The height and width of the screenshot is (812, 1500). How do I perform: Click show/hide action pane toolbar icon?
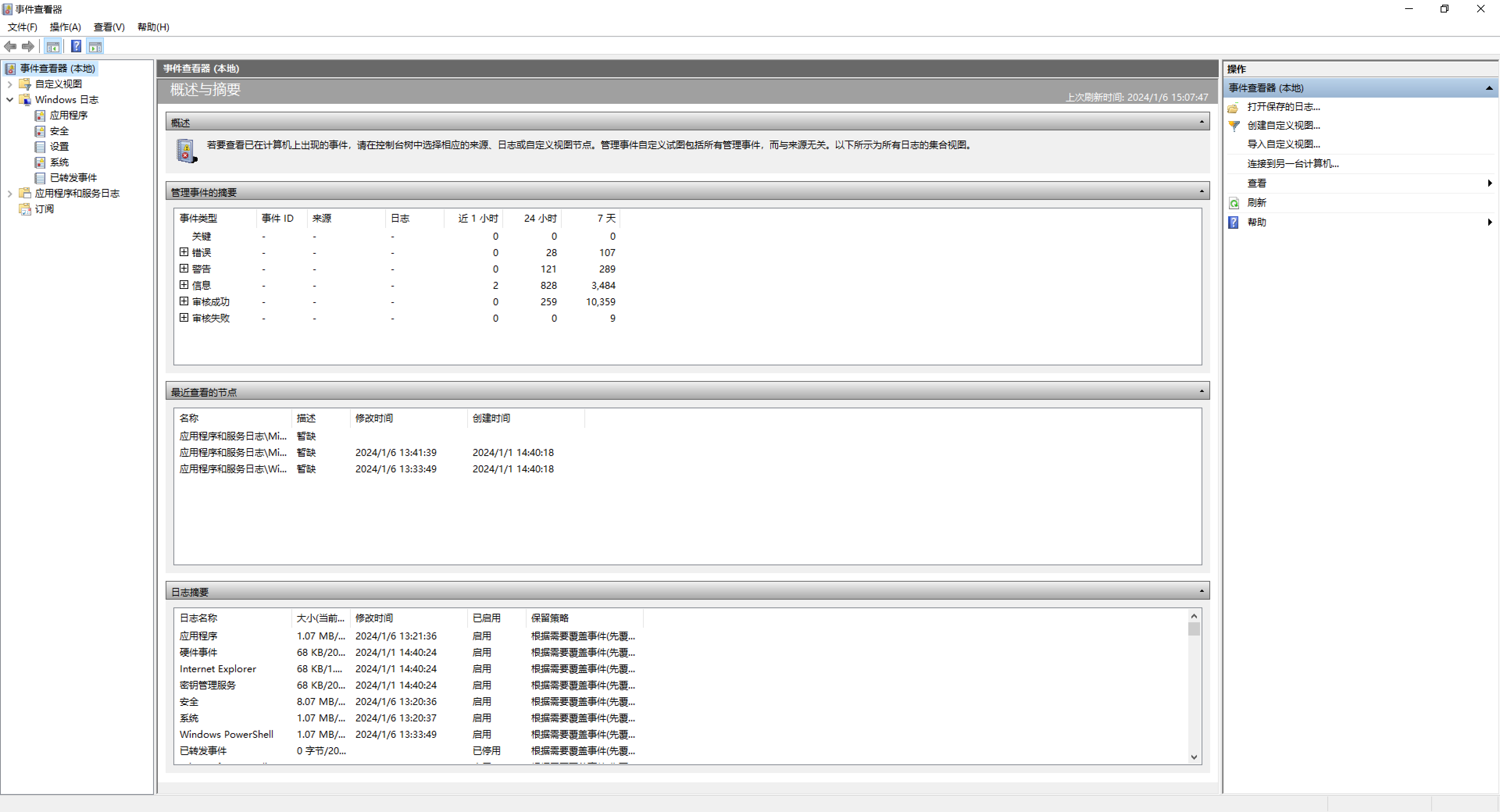pyautogui.click(x=95, y=46)
